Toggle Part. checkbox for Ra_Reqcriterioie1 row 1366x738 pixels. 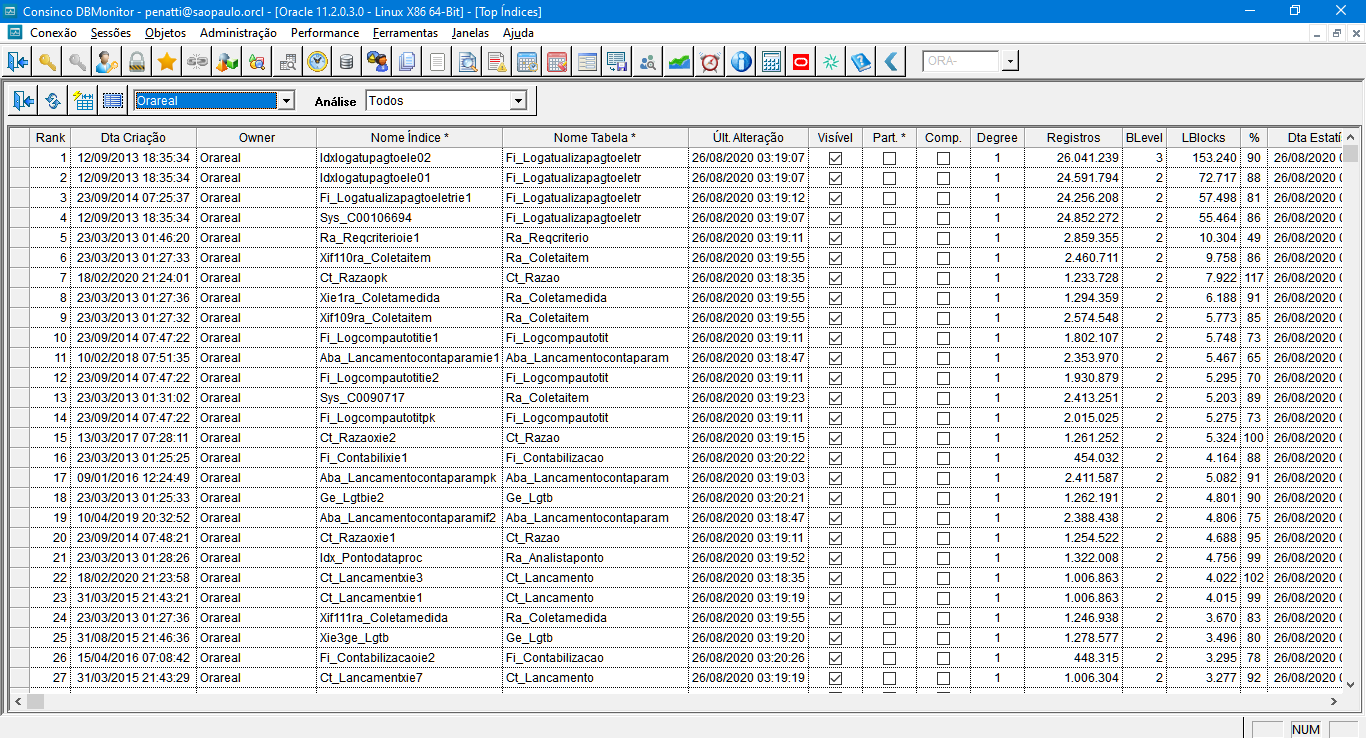[x=889, y=238]
